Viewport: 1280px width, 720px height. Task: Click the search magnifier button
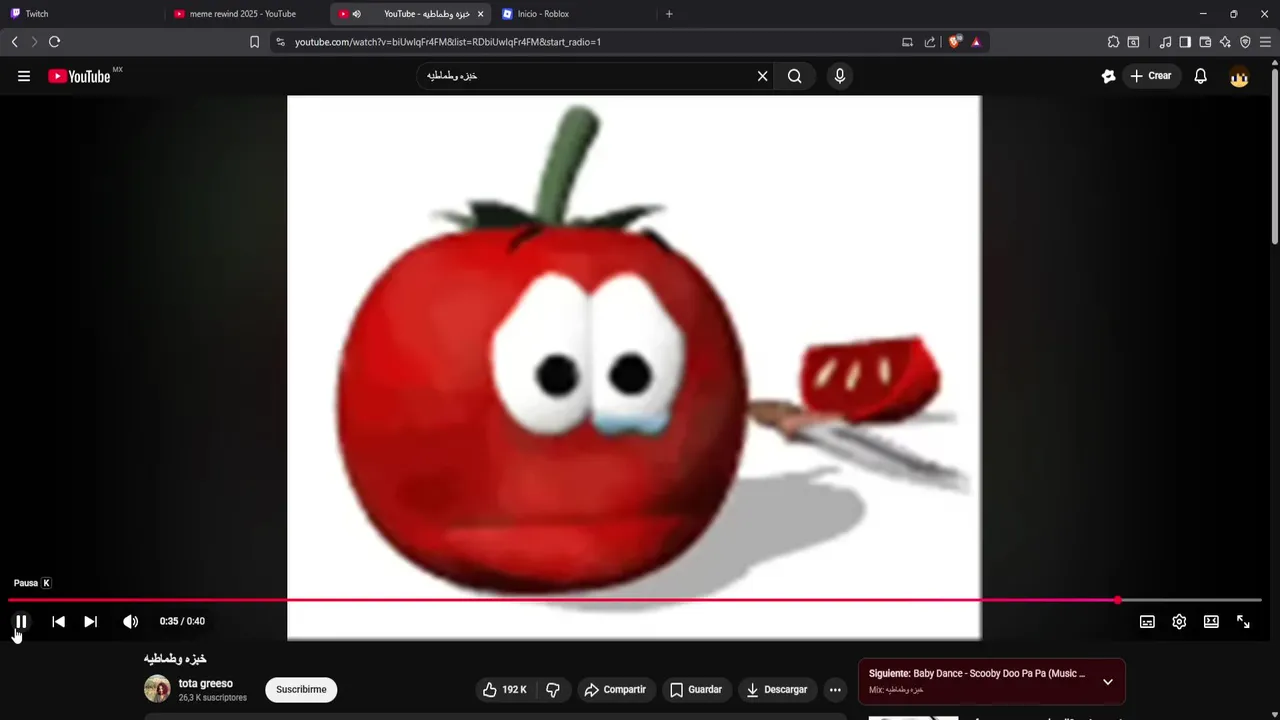click(x=794, y=76)
